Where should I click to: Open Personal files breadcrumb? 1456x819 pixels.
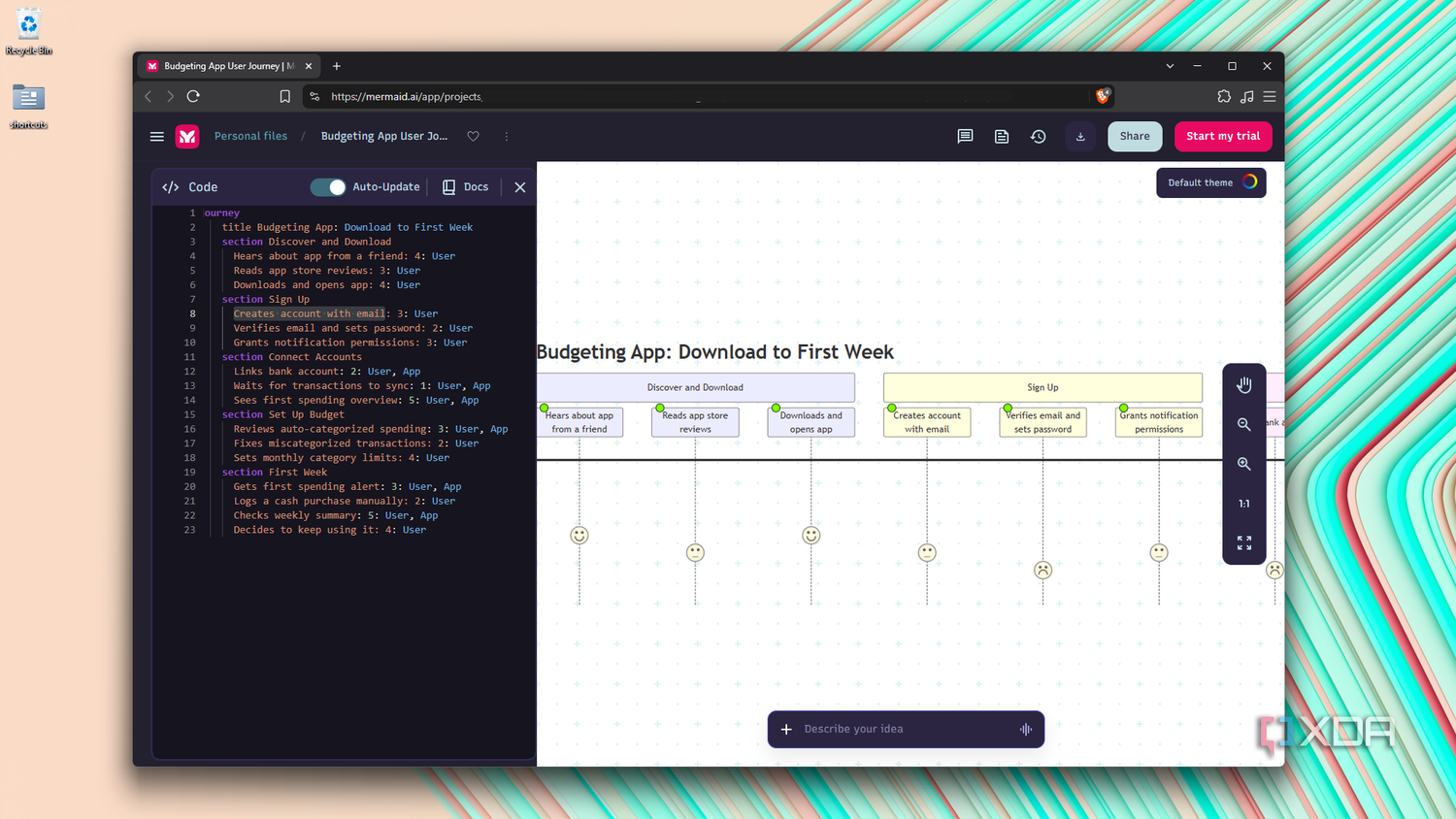tap(250, 137)
